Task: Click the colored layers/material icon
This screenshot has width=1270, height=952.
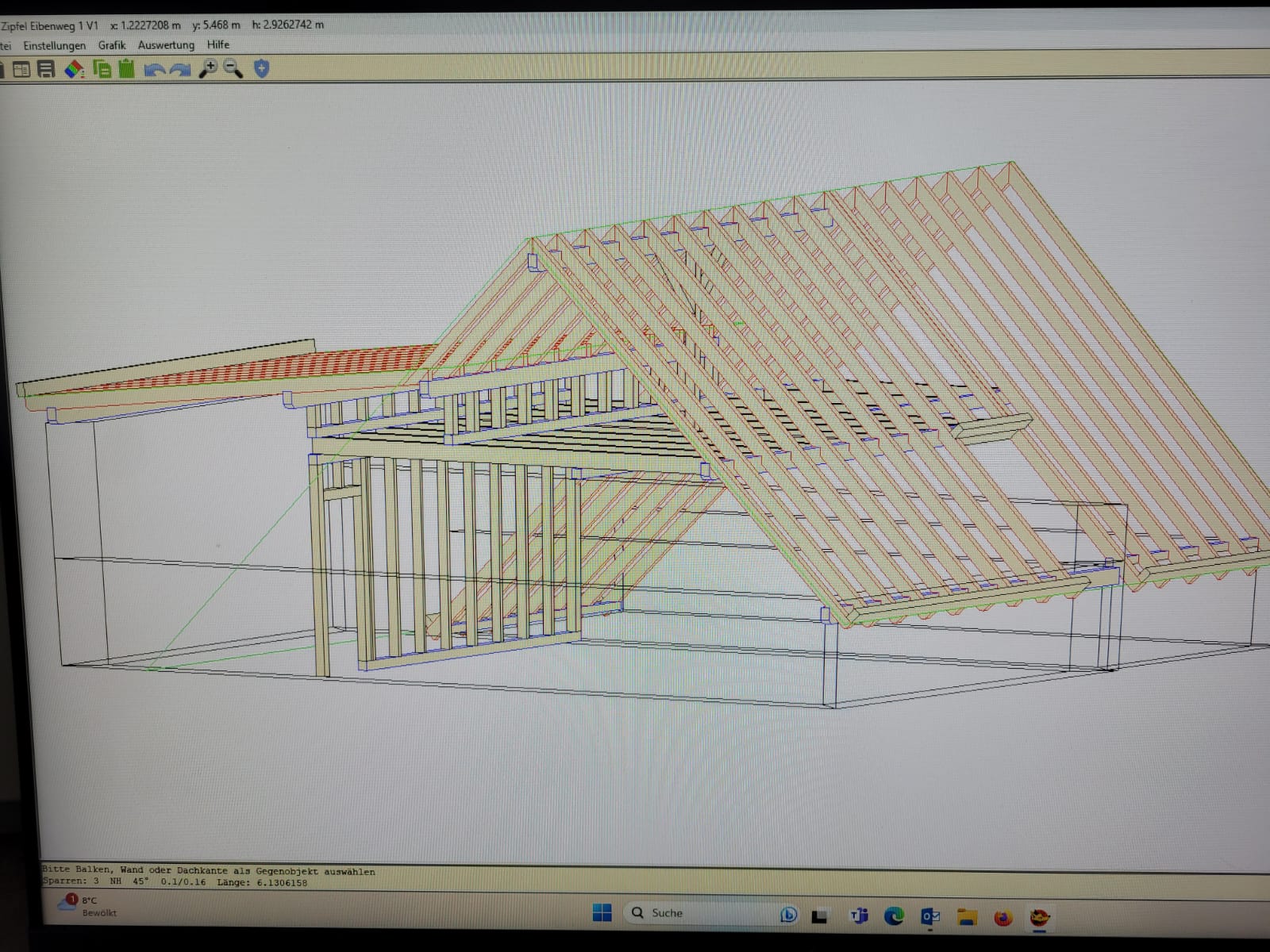Action: point(74,70)
